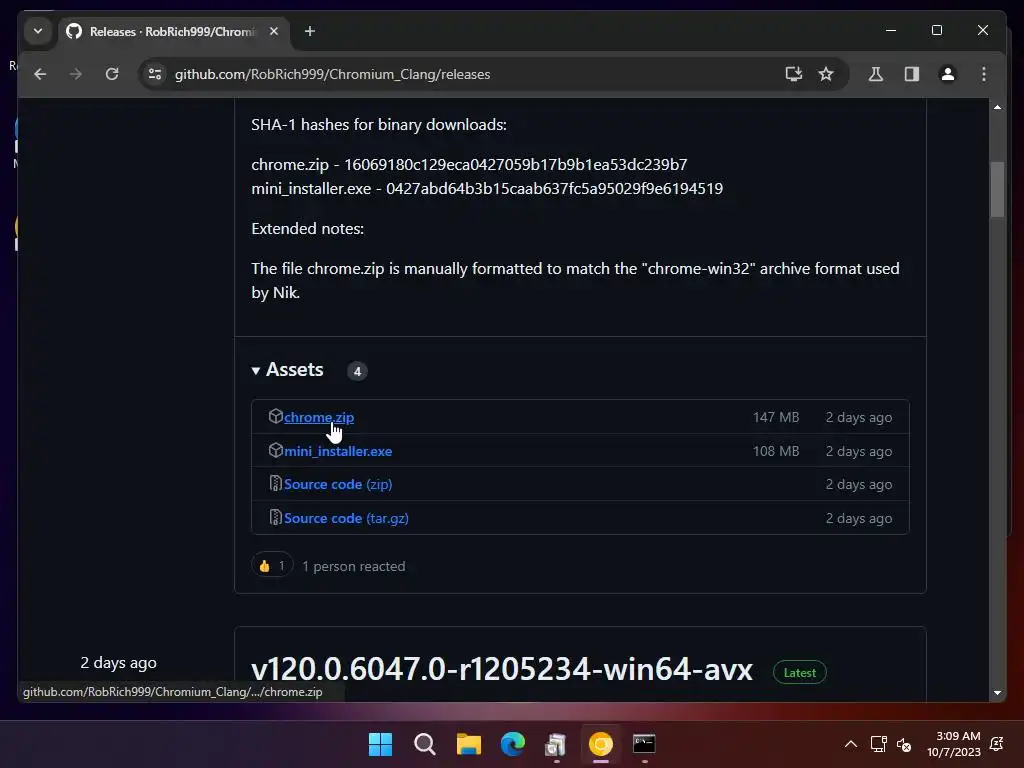Open the v120.0.6047.0-r1205234-win64-avx release title
The image size is (1024, 768).
click(502, 669)
